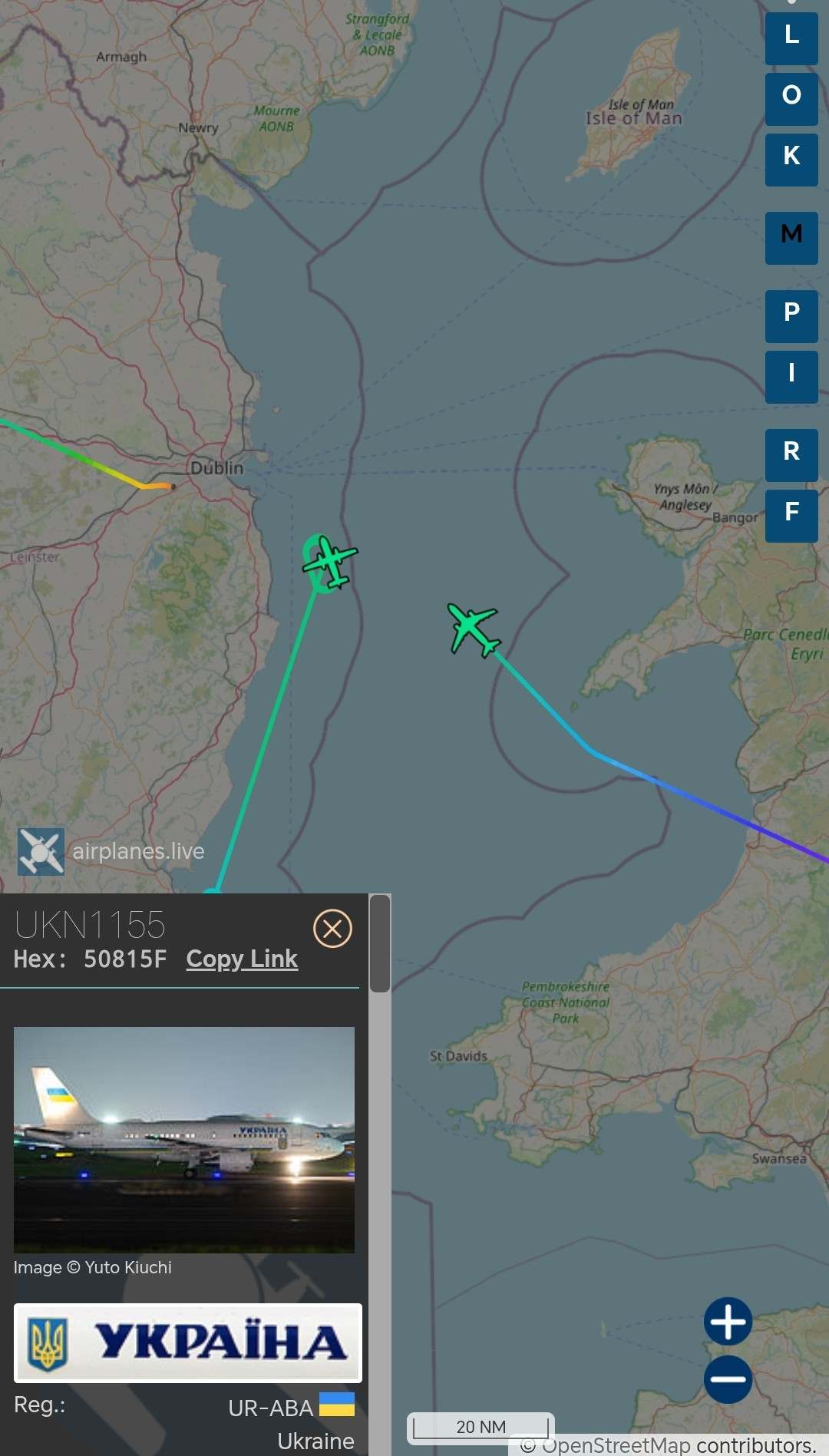This screenshot has height=1456, width=829.
Task: Click the airplanes.live logo icon
Action: coord(41,851)
